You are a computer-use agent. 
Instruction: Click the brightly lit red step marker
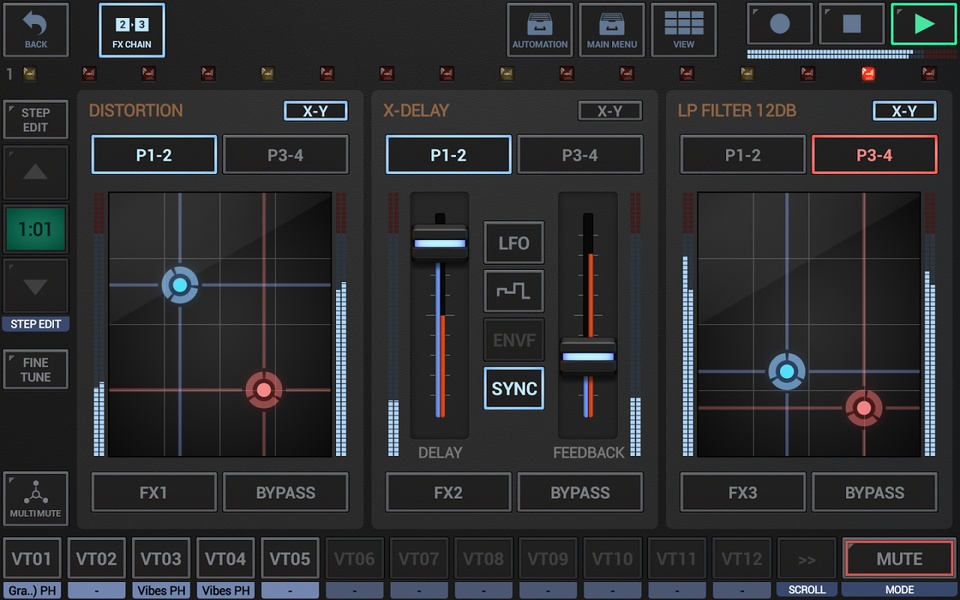pos(868,74)
